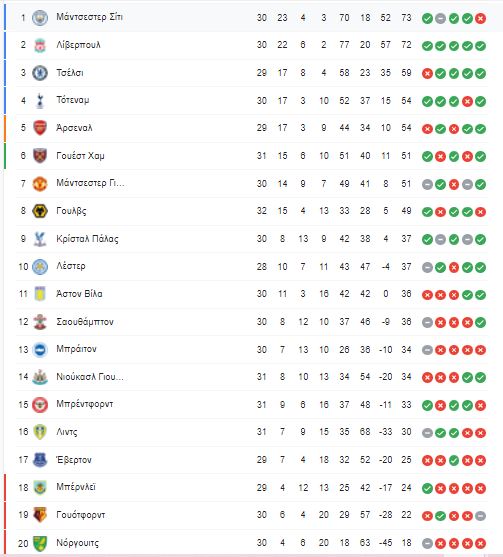Click the truncated Μάντσεστερ Γι... name
Viewport: 503px width, 557px height.
point(91,183)
